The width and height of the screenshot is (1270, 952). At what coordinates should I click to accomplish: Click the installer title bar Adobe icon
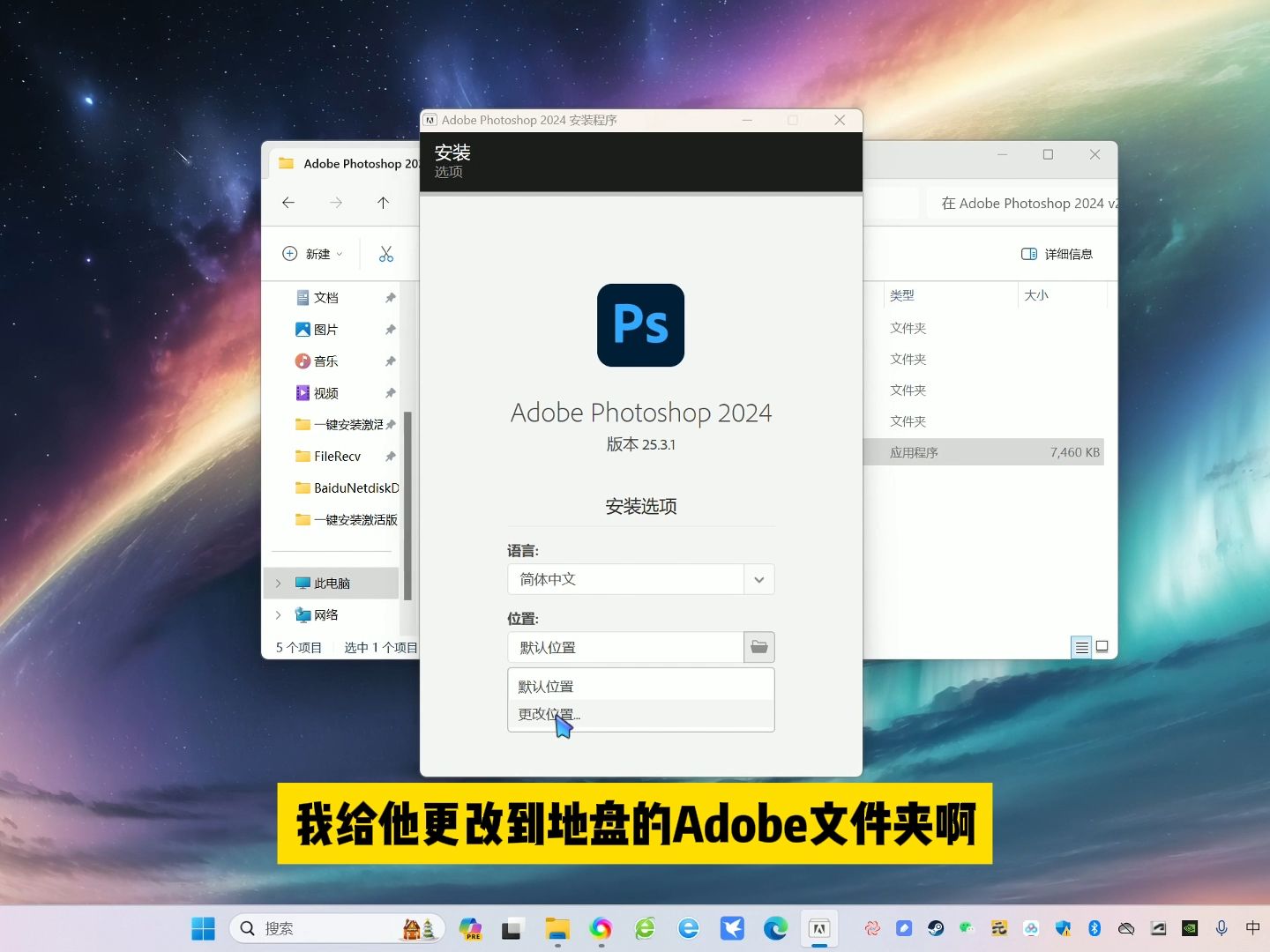click(x=430, y=120)
